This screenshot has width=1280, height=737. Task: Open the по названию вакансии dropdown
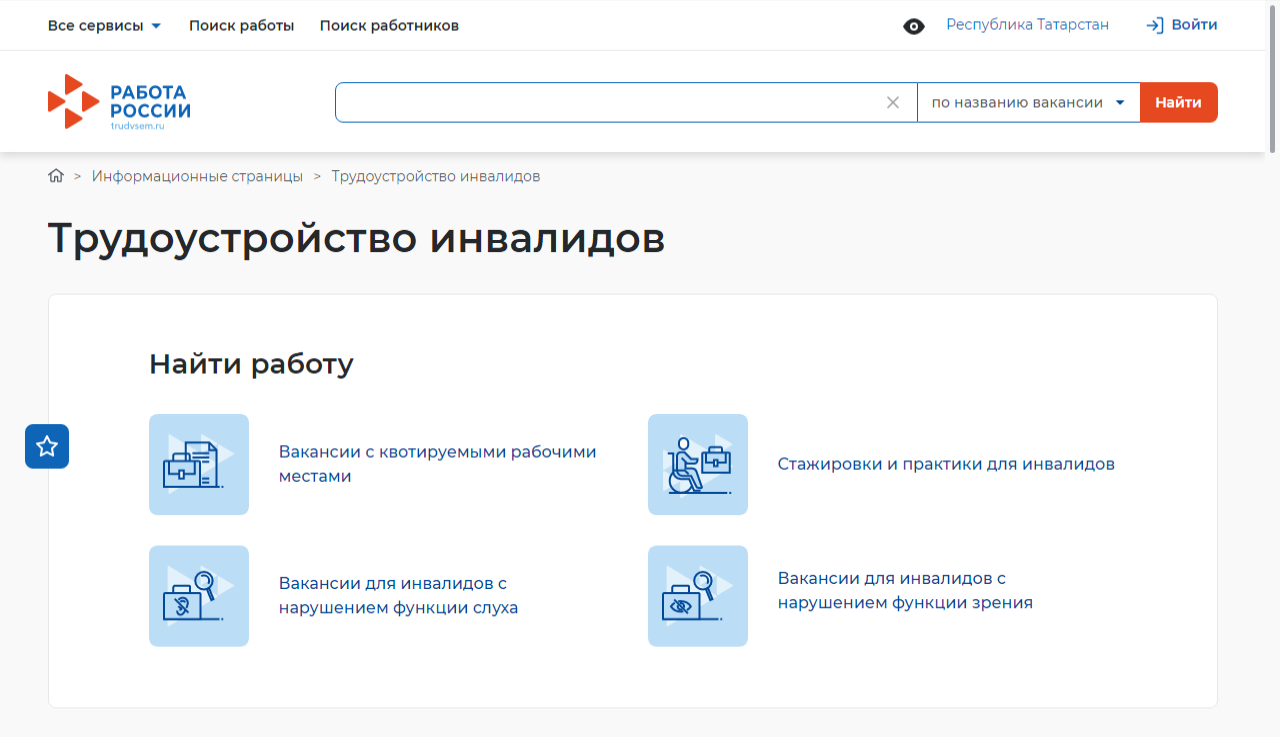[x=1029, y=102]
